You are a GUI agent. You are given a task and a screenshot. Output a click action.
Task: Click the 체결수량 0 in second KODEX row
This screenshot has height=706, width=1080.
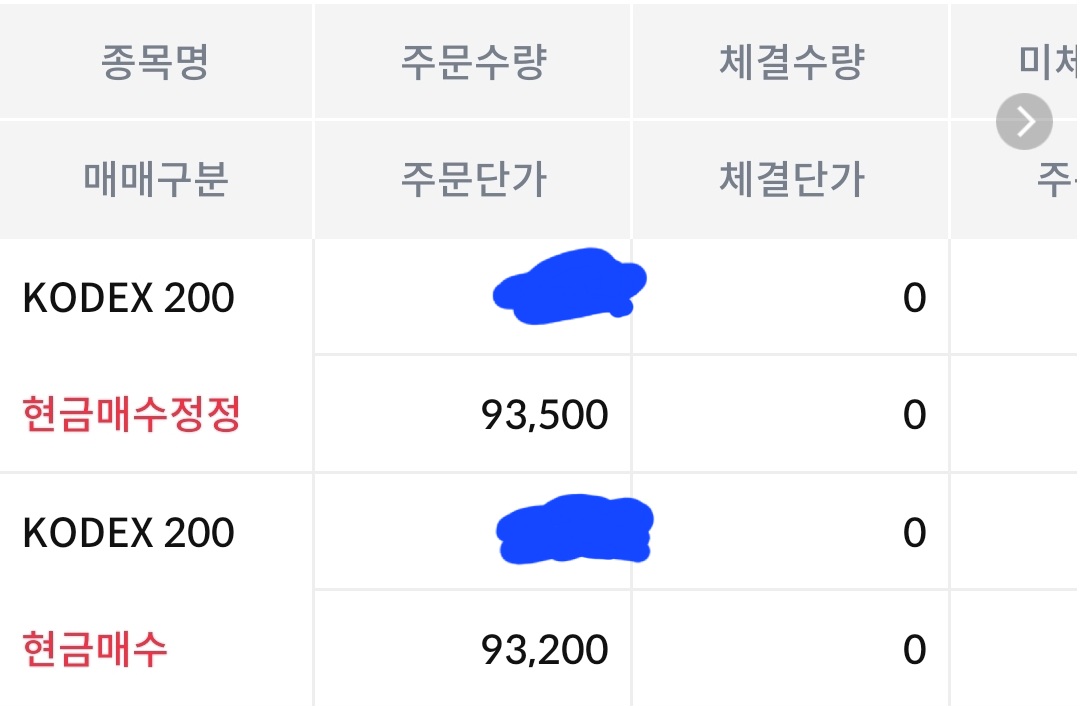[x=915, y=533]
